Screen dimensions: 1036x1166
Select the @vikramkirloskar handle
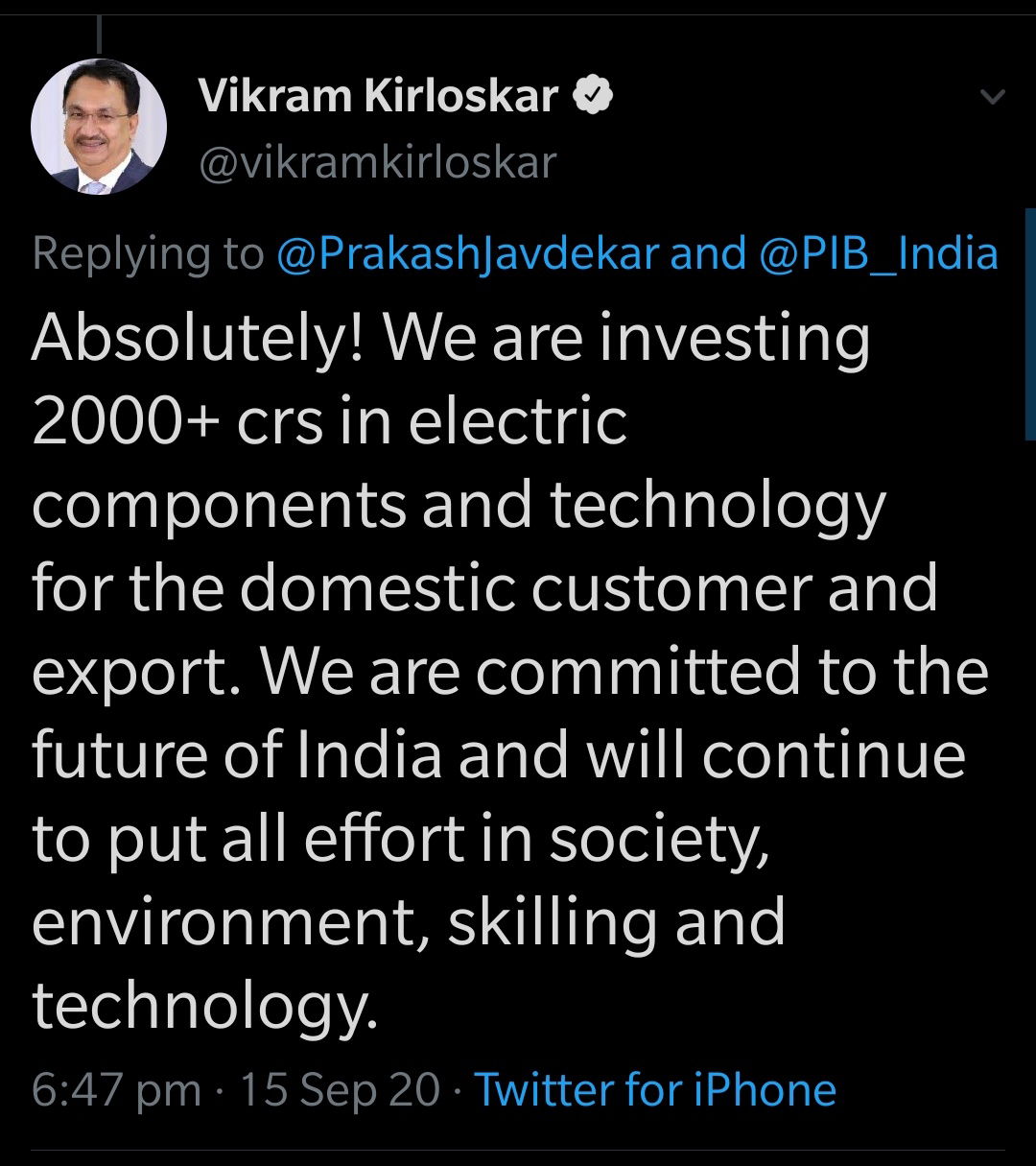tap(377, 162)
